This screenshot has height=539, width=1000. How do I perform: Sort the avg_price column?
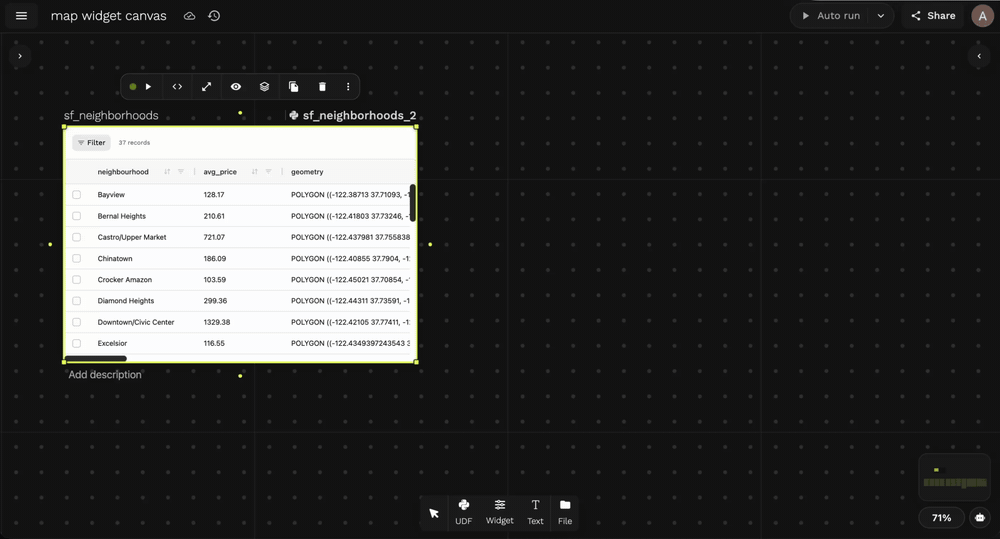(x=254, y=172)
